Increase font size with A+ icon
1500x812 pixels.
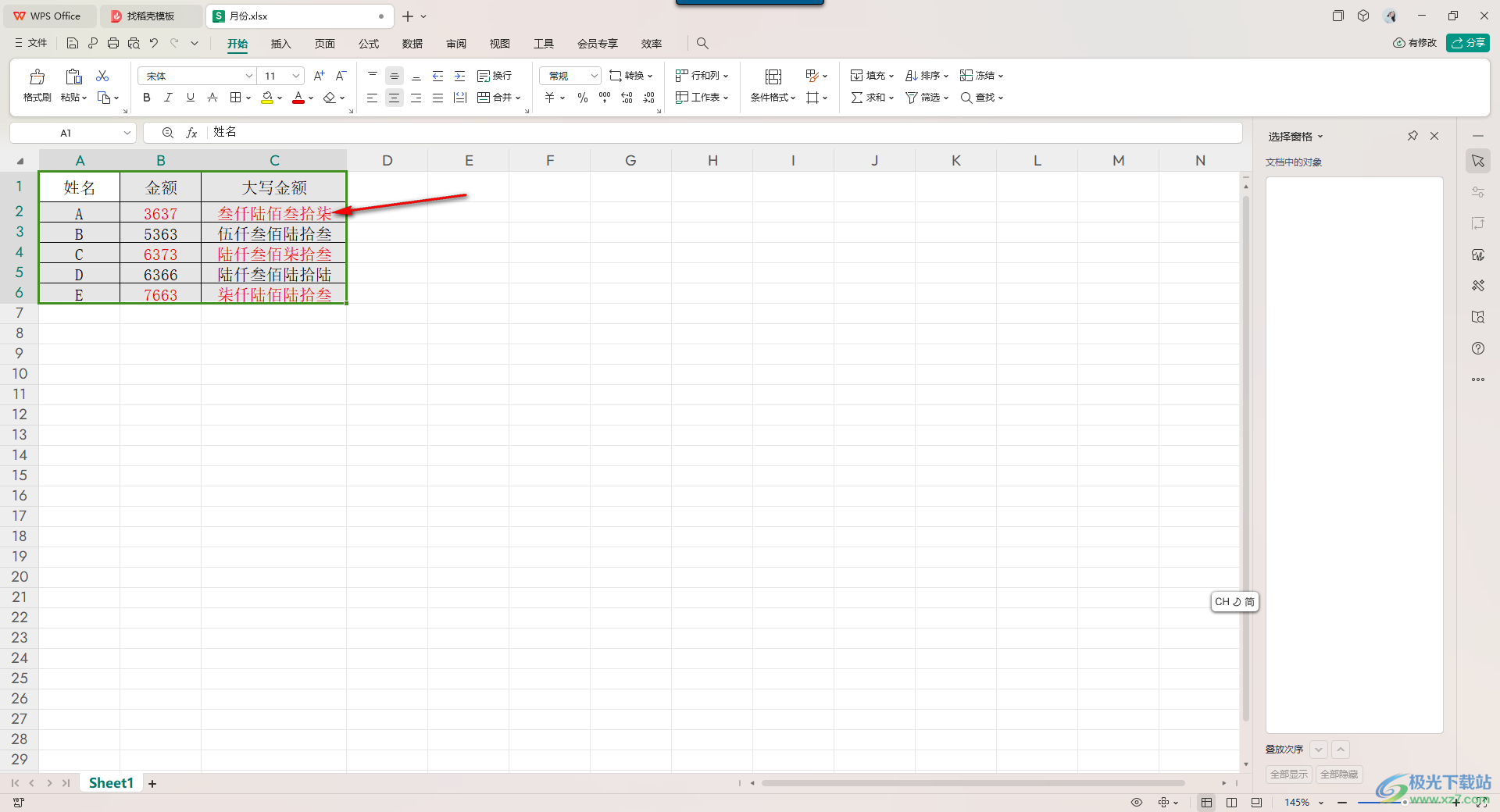click(x=319, y=76)
